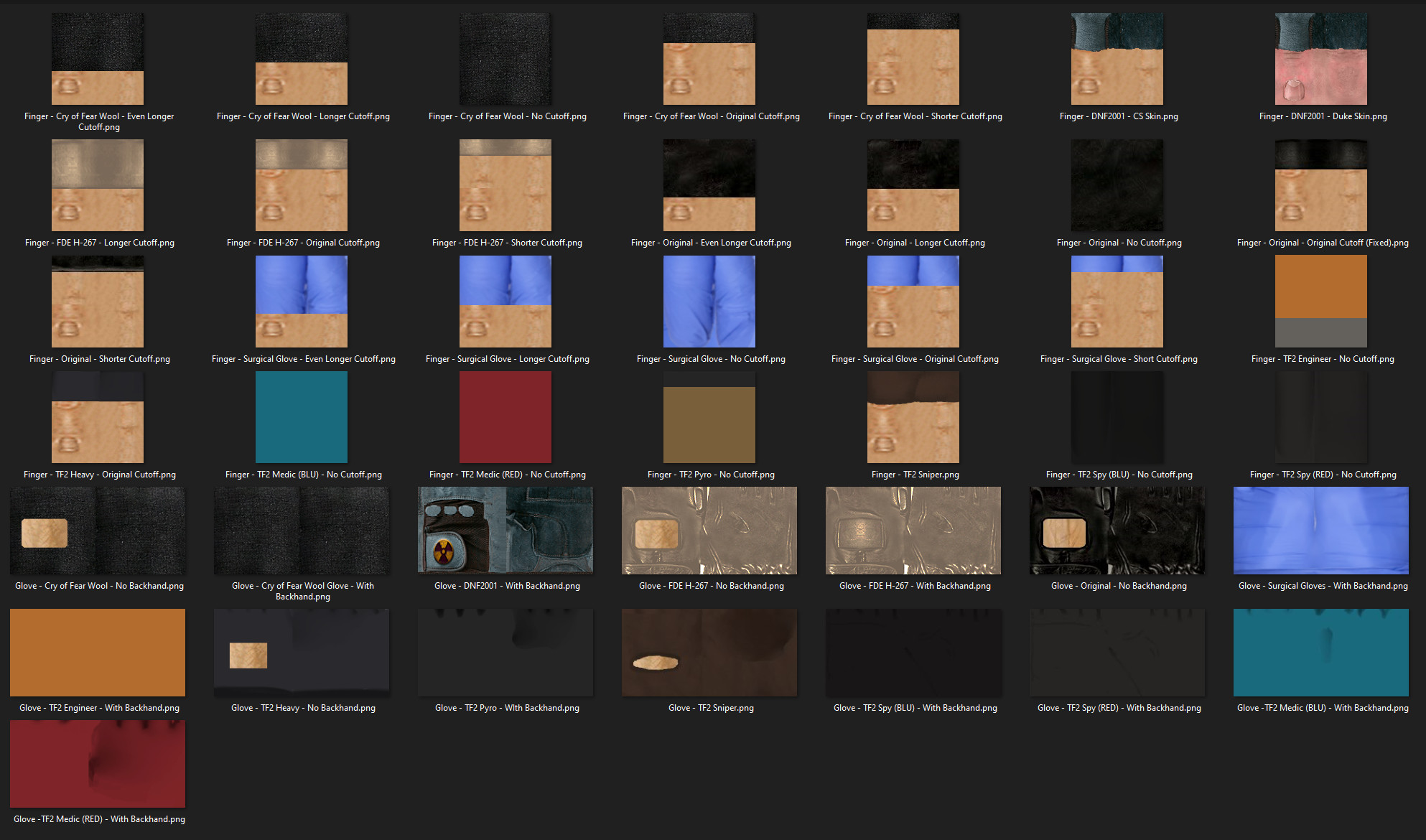Select Finger - TF2 Engineer - No Cutoff thumbnail

[x=1321, y=302]
